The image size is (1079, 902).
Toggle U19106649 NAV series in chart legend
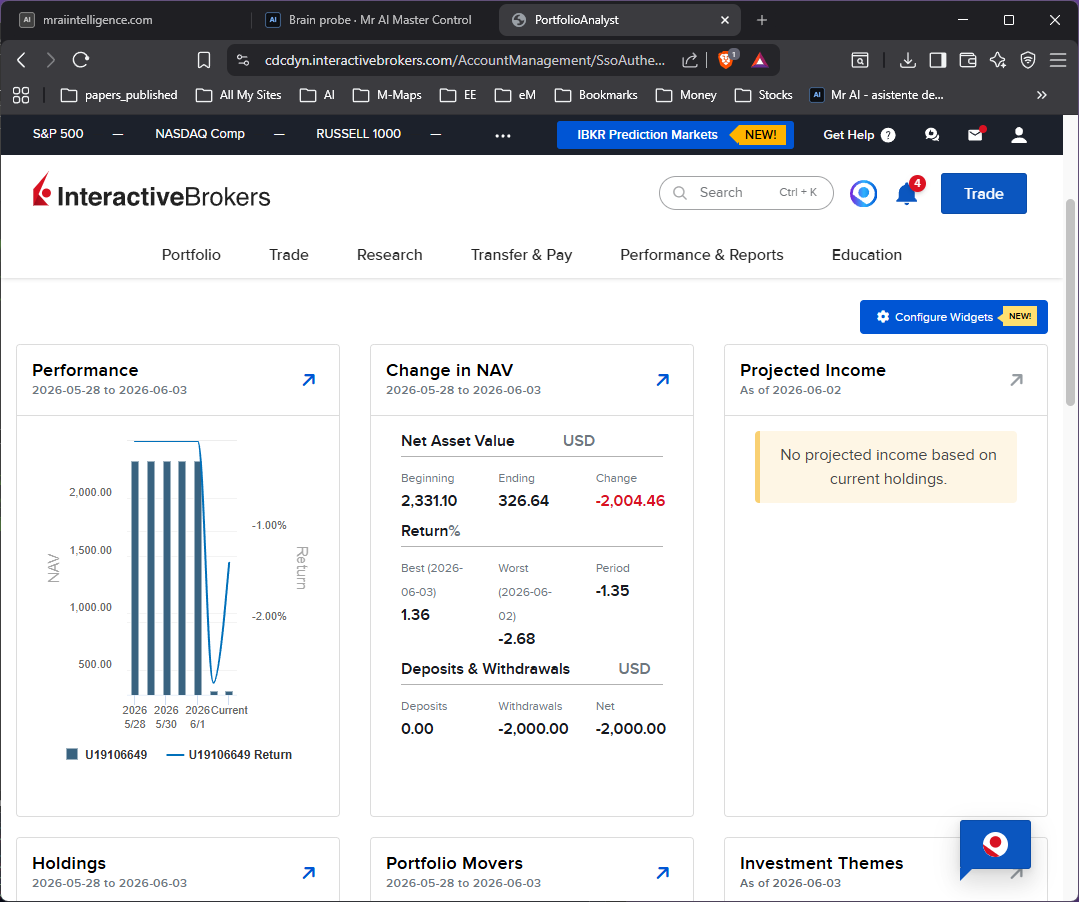coord(107,755)
